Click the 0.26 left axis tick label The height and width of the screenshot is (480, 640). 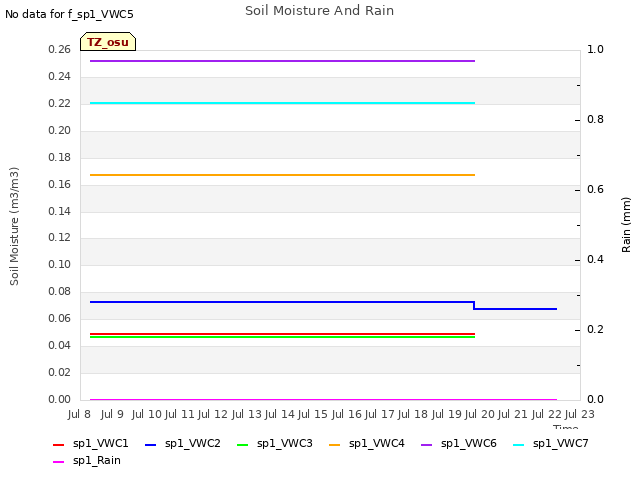60,49
